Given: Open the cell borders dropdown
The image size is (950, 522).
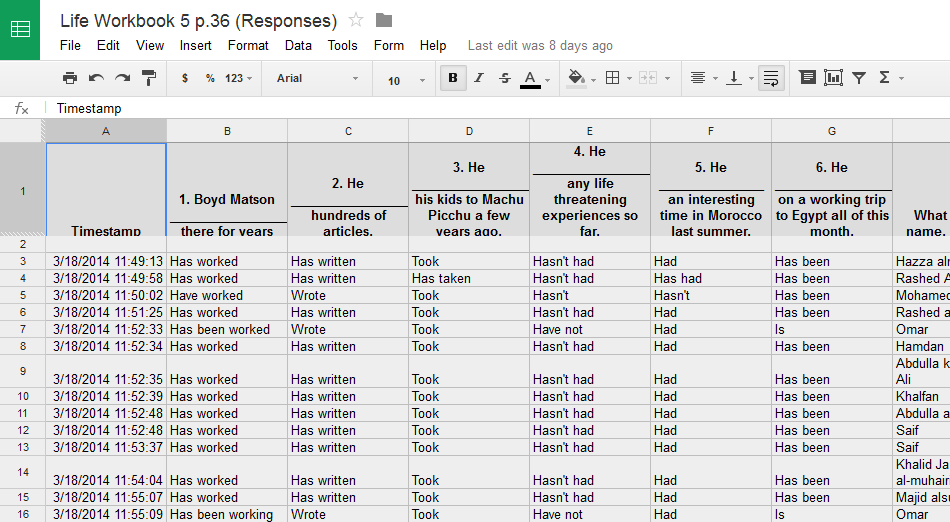Looking at the screenshot, I should tap(618, 78).
